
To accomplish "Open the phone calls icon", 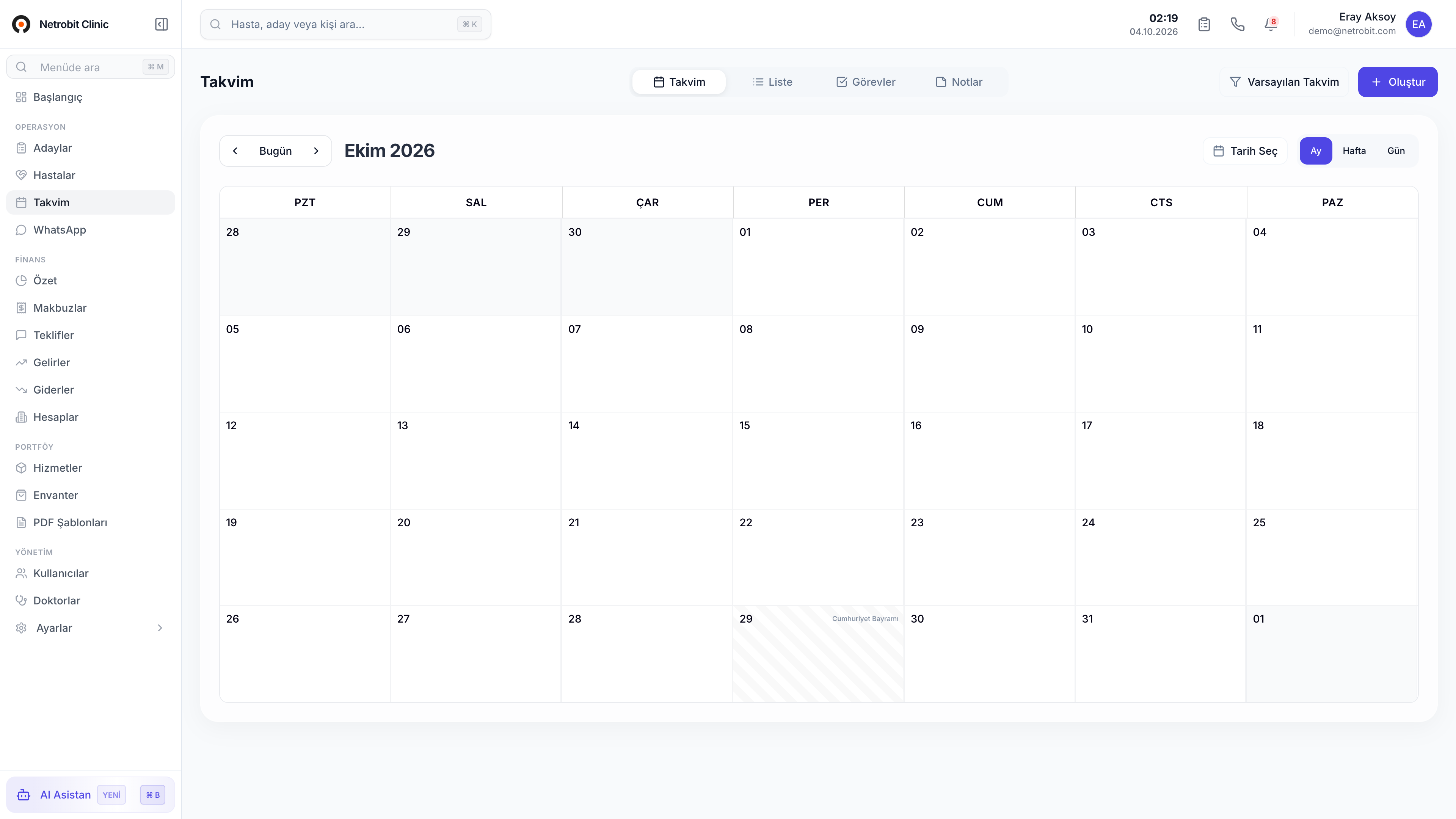I will click(x=1237, y=24).
